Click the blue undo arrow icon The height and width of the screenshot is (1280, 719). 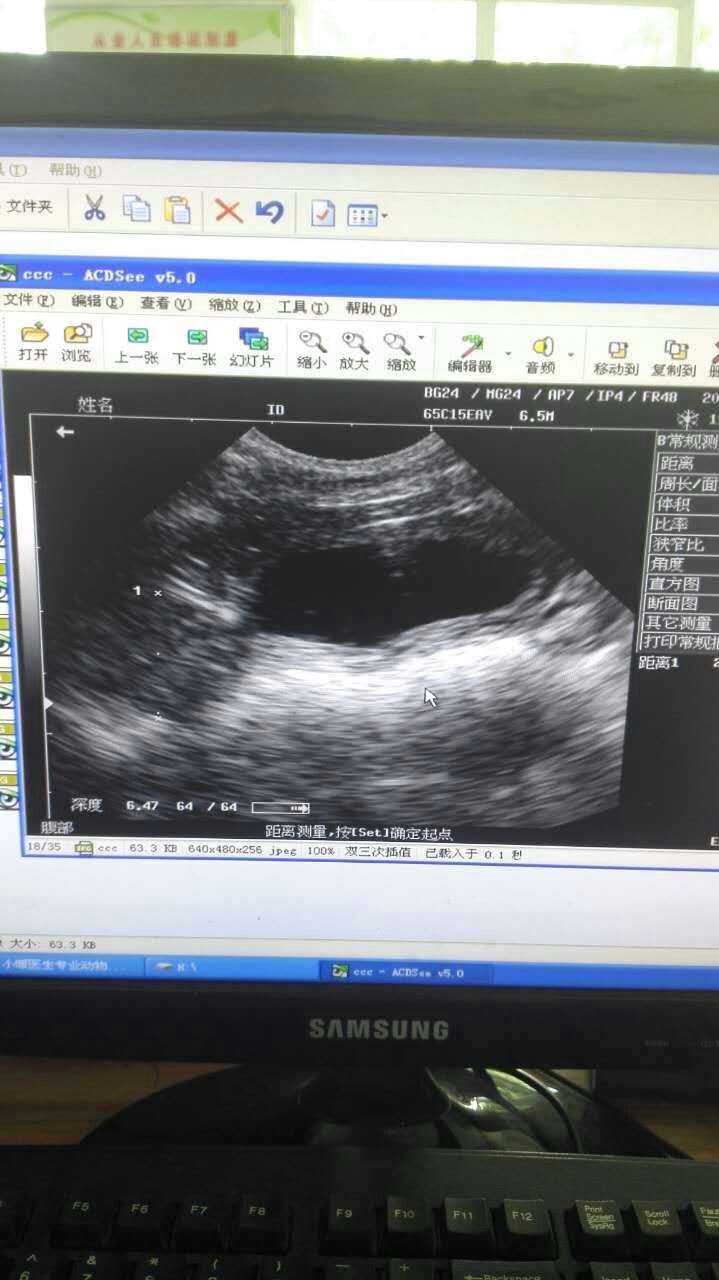tap(269, 211)
